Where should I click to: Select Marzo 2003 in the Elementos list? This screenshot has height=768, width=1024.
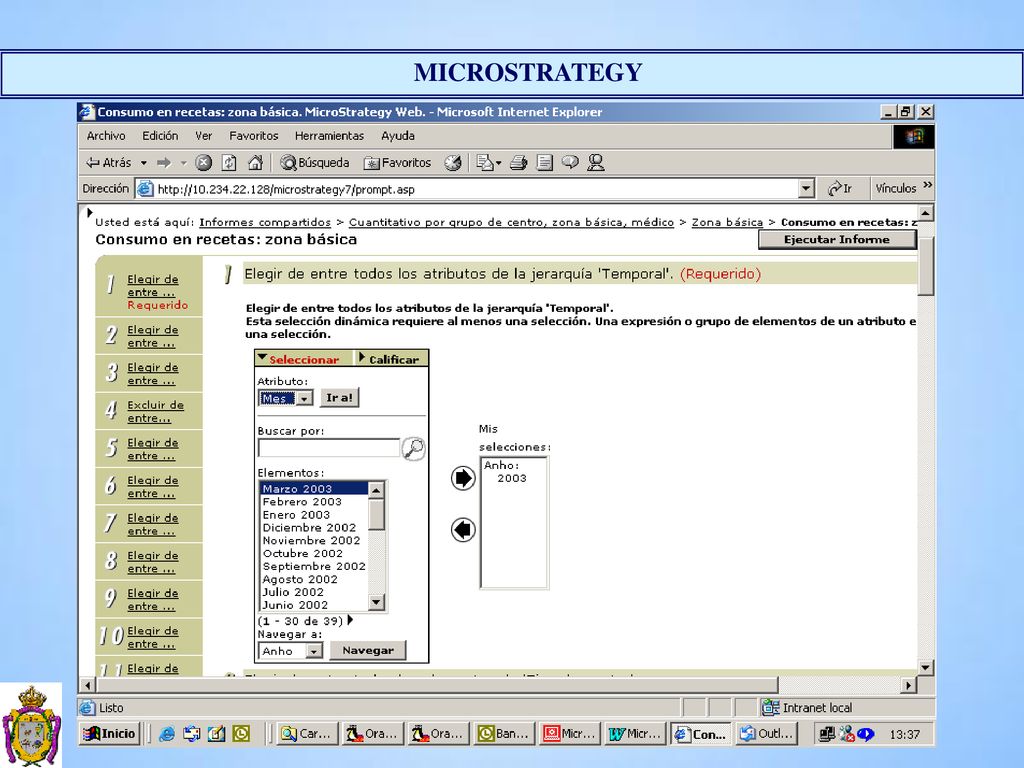pos(313,488)
